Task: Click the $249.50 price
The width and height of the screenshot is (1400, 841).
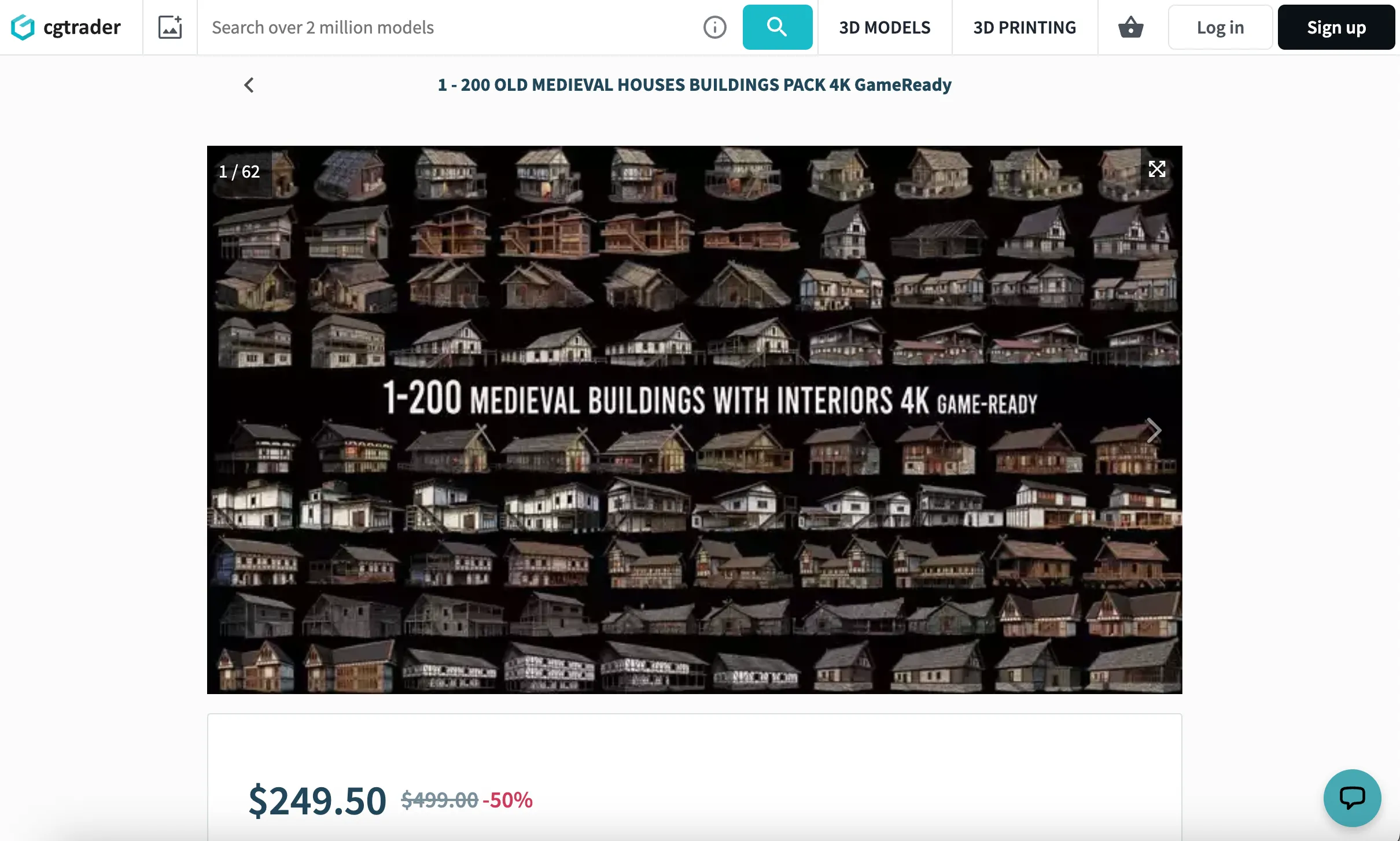Action: tap(317, 801)
